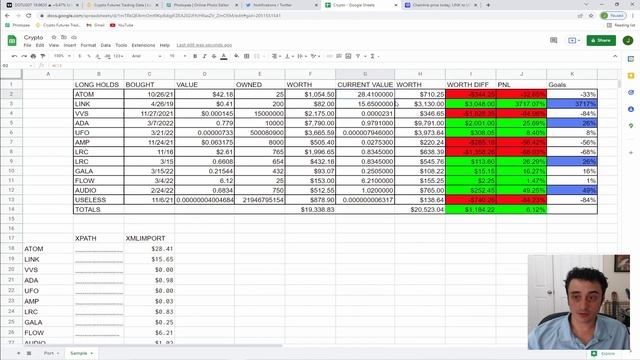Click the create a filter icon

(x=358, y=56)
